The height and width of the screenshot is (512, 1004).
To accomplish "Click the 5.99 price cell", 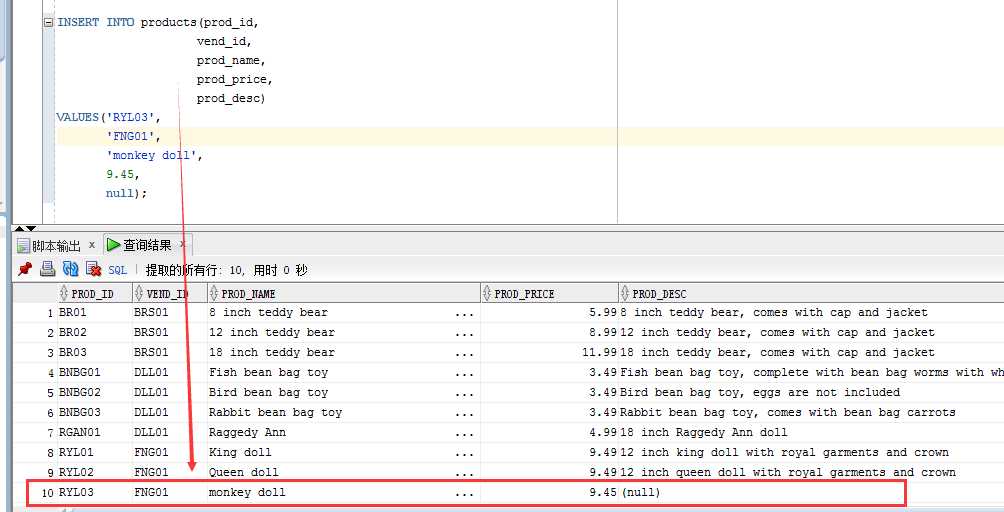I will (549, 312).
